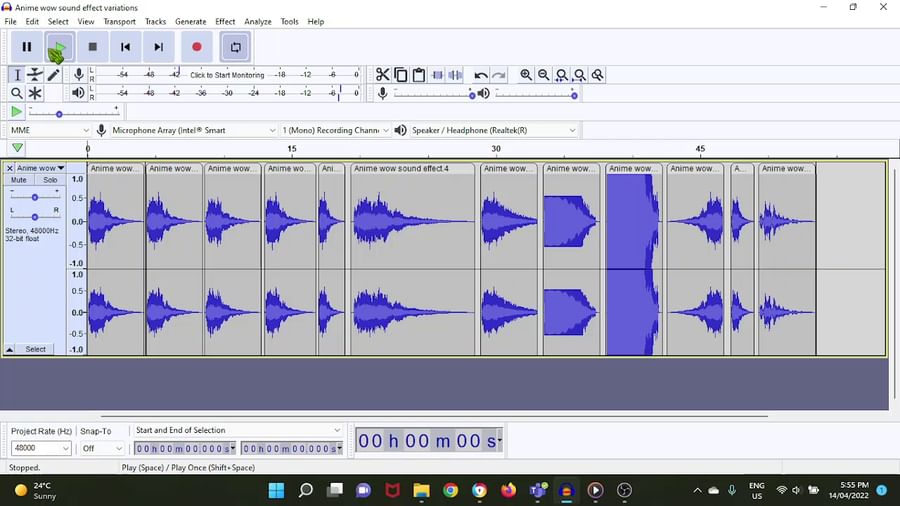Viewport: 900px width, 506px height.
Task: Click Trim audio outside selection icon
Action: (437, 75)
